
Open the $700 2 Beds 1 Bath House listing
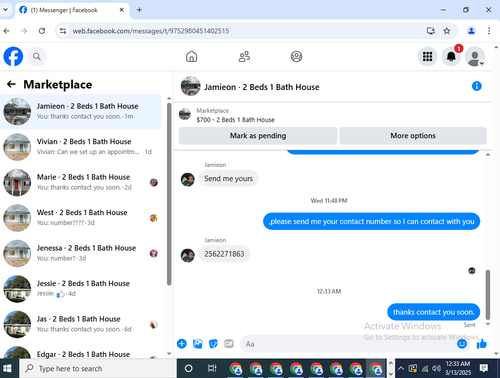235,120
